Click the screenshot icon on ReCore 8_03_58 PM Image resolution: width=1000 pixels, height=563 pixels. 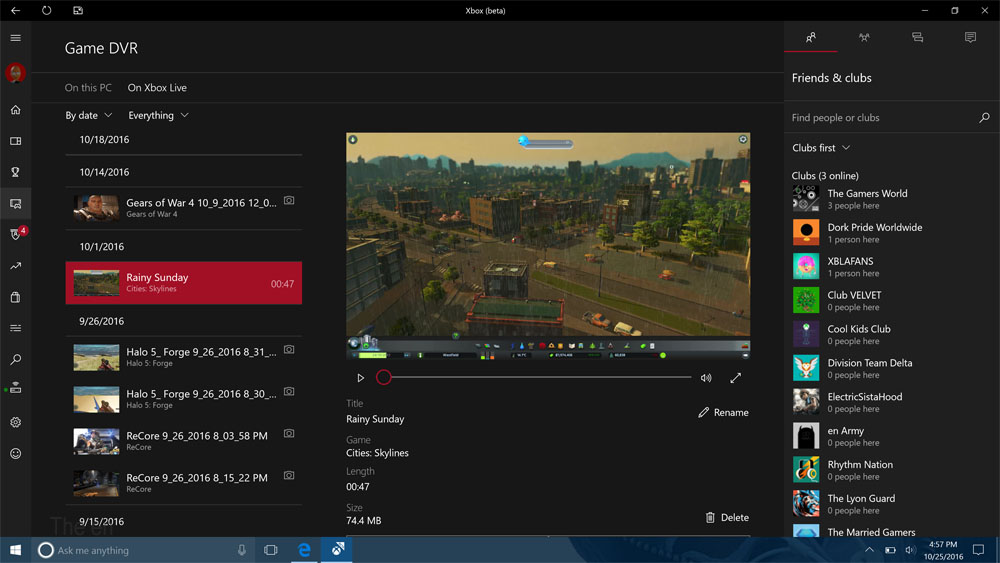pyautogui.click(x=289, y=434)
